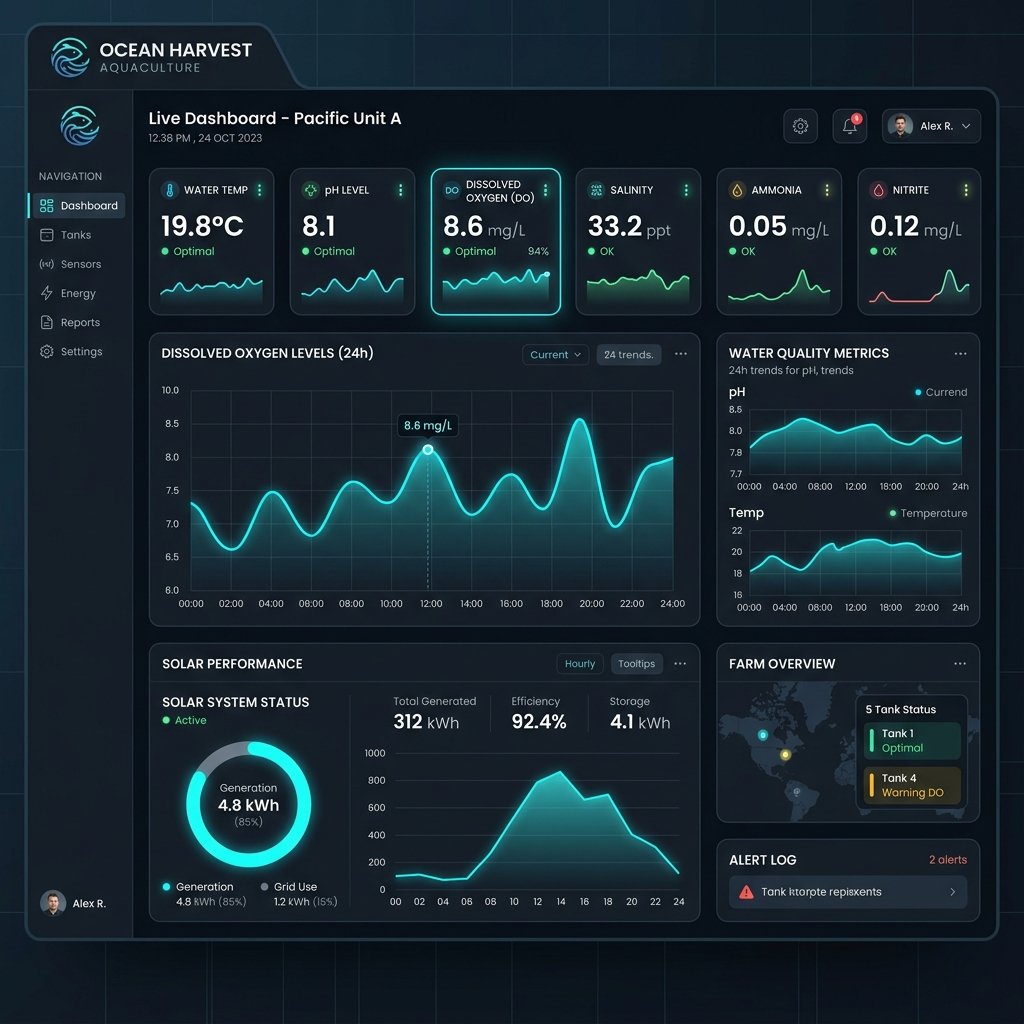Open pH Level card kebab menu

click(x=400, y=190)
